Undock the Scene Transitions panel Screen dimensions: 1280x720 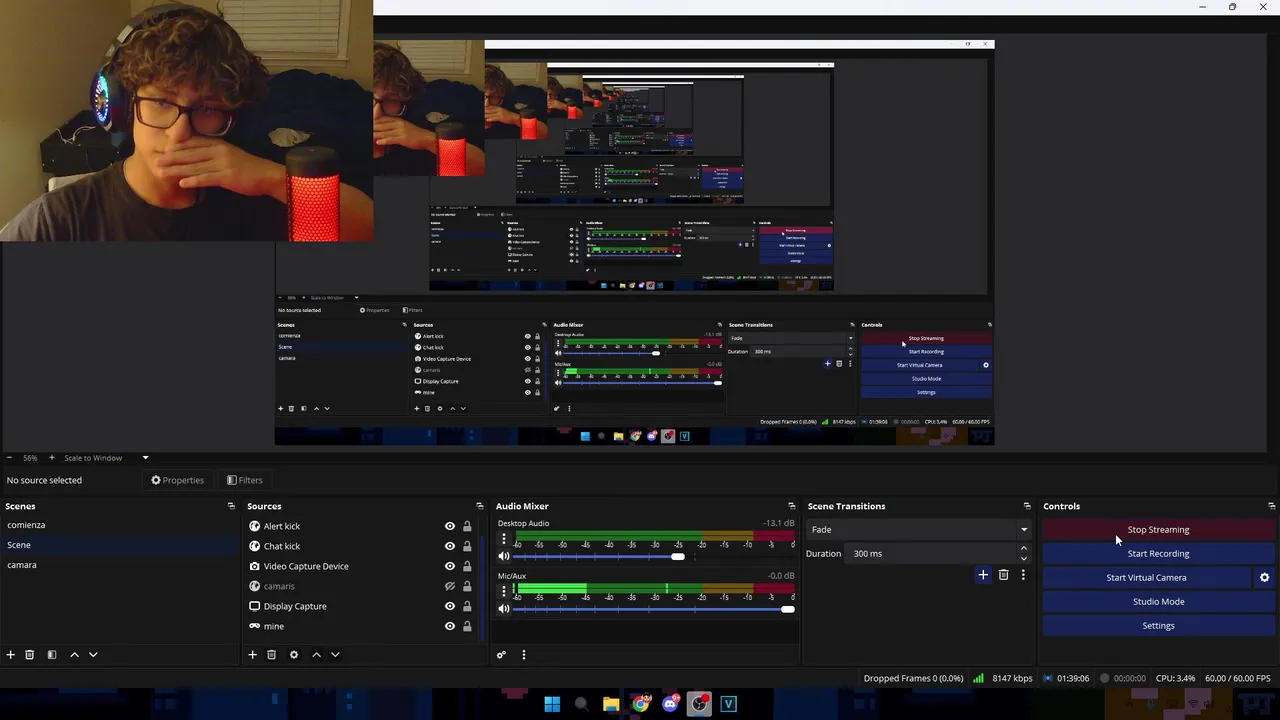(1026, 506)
